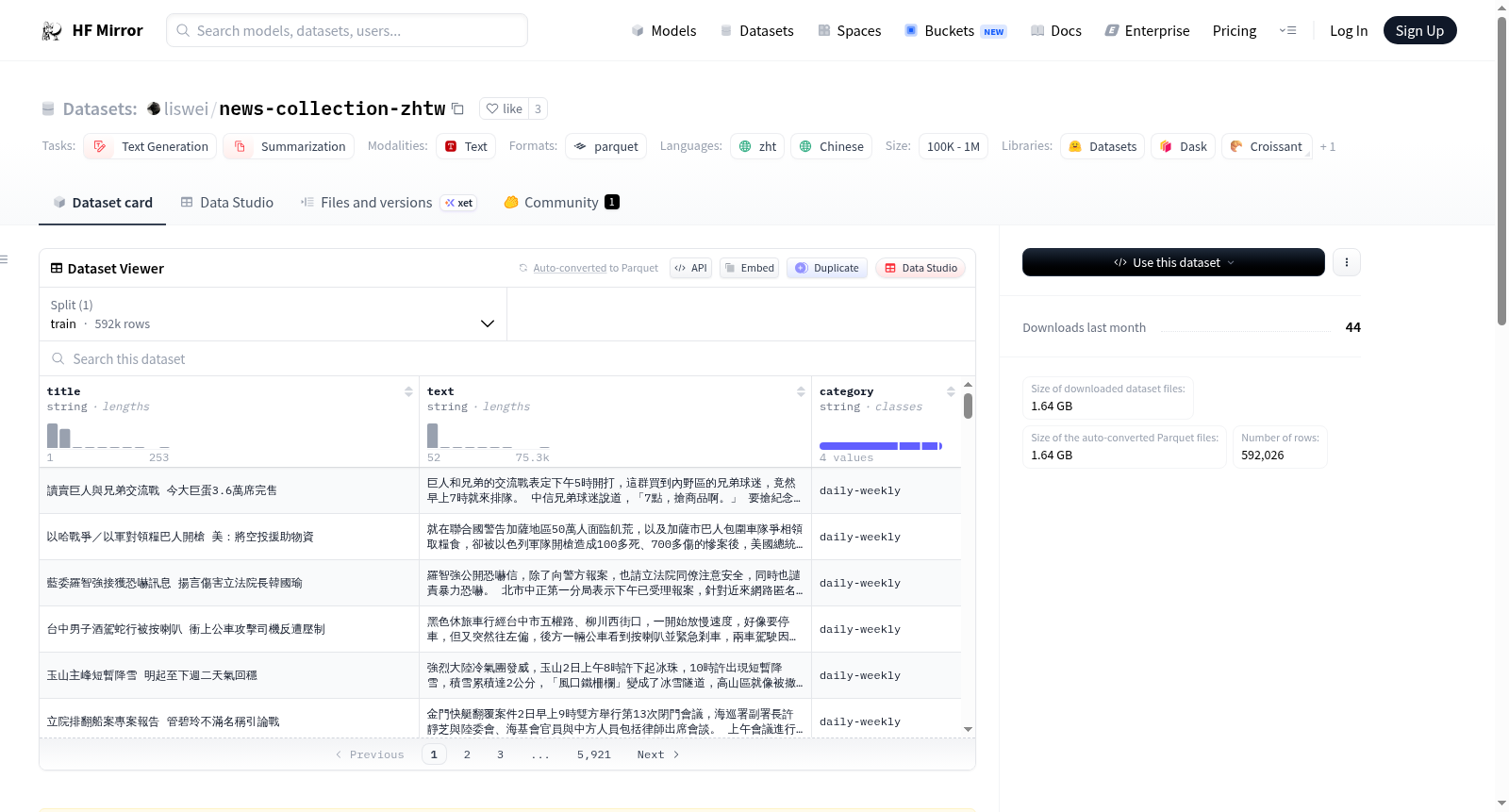Copy dataset name with copy icon
This screenshot has width=1509, height=812.
tap(457, 108)
